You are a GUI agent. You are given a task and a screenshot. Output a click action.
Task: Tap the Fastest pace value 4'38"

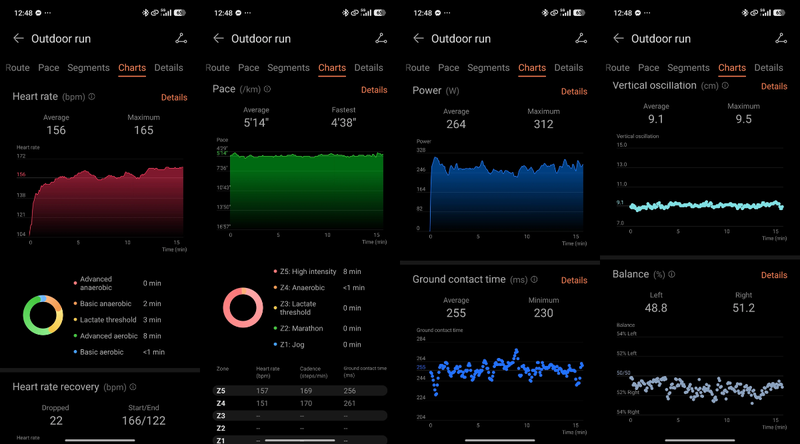[x=343, y=122]
